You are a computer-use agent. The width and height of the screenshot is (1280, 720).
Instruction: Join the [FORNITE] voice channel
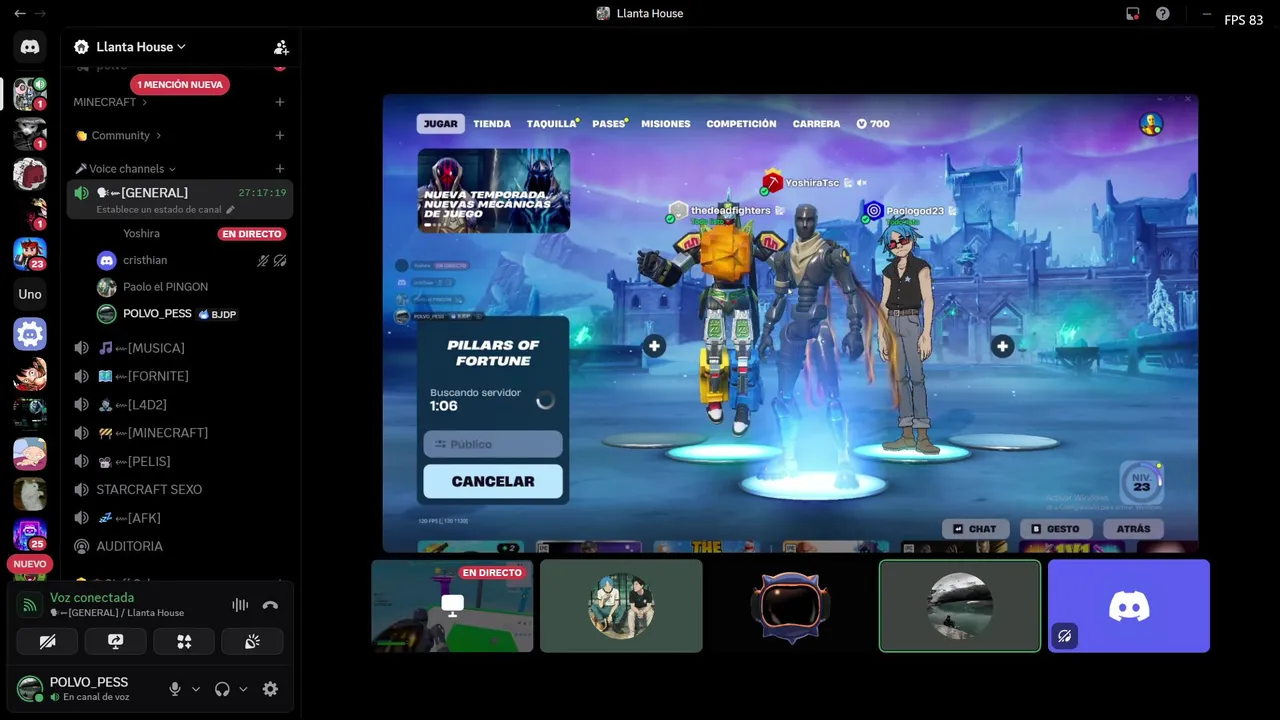(180, 376)
